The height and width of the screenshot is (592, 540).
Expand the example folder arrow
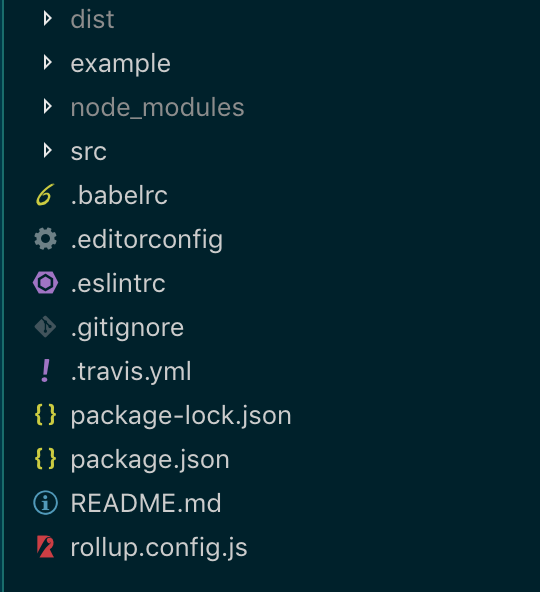pos(48,63)
